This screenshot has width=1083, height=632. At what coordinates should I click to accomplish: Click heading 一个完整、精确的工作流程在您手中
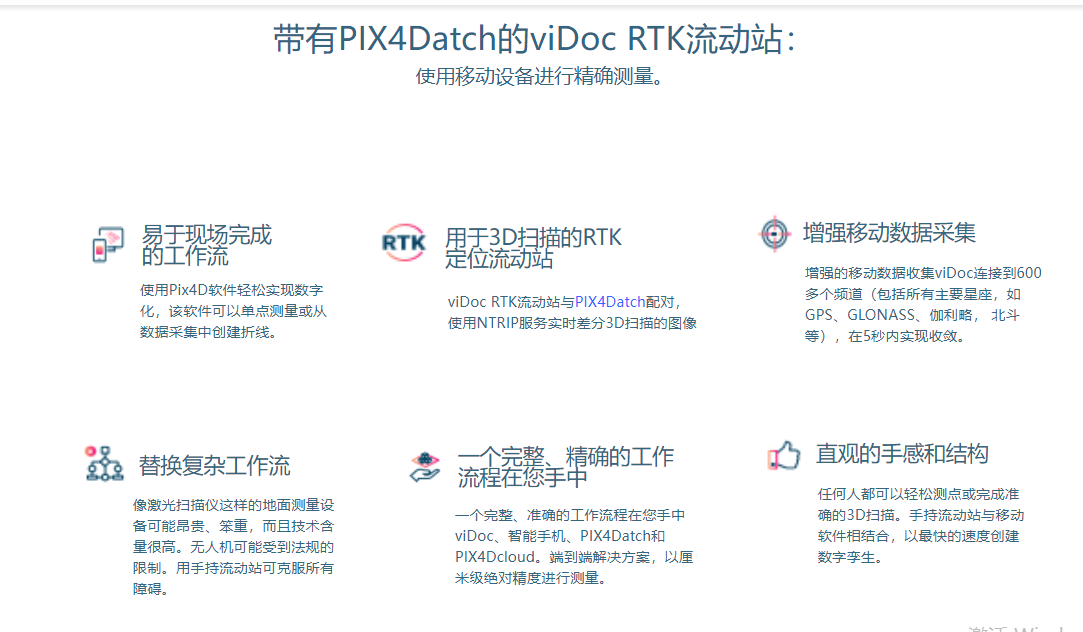pos(566,467)
